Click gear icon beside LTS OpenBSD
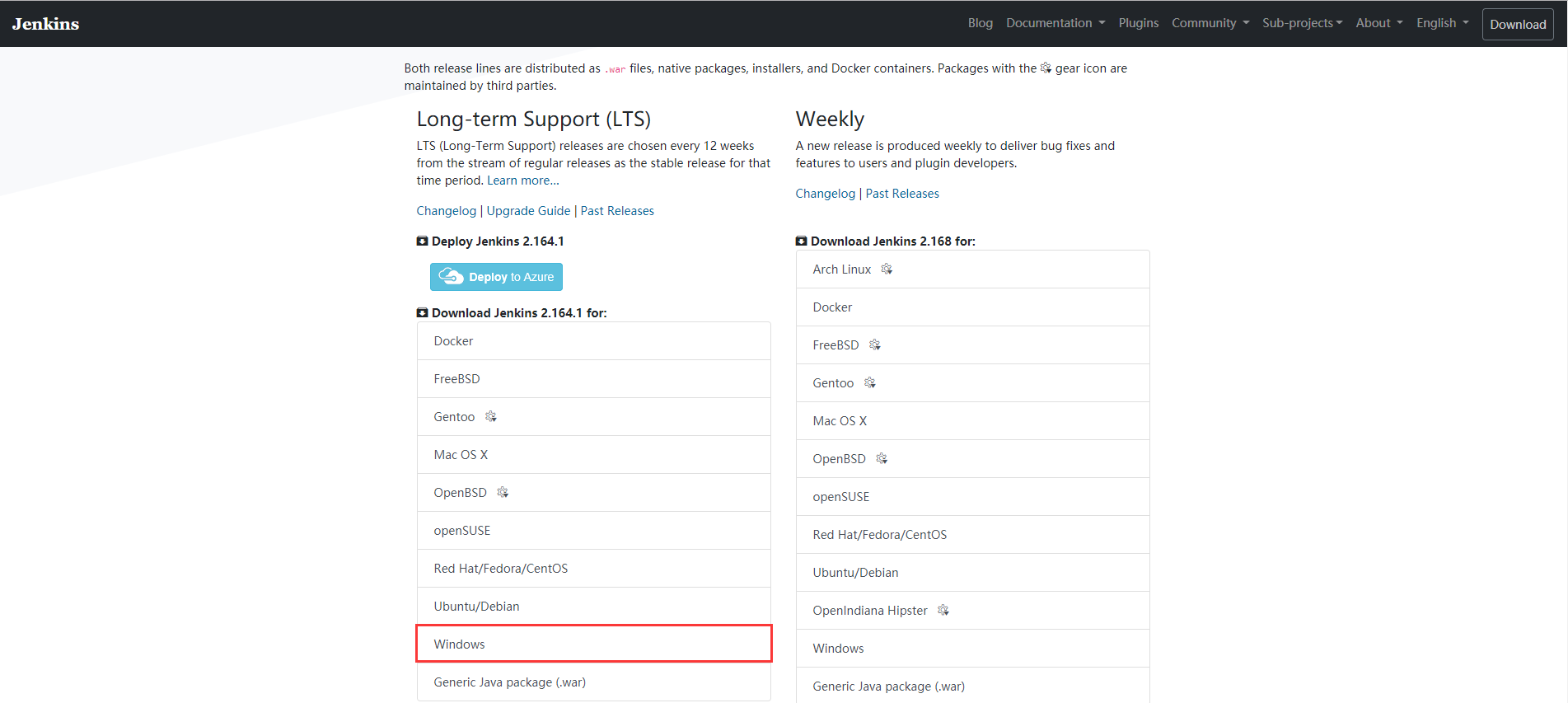The image size is (1568, 703). point(503,492)
